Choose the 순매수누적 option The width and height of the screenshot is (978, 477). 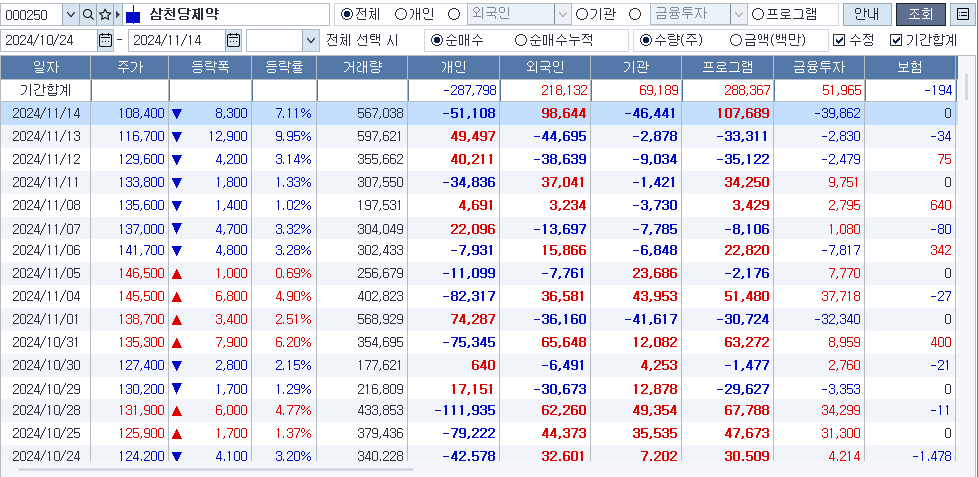click(520, 41)
